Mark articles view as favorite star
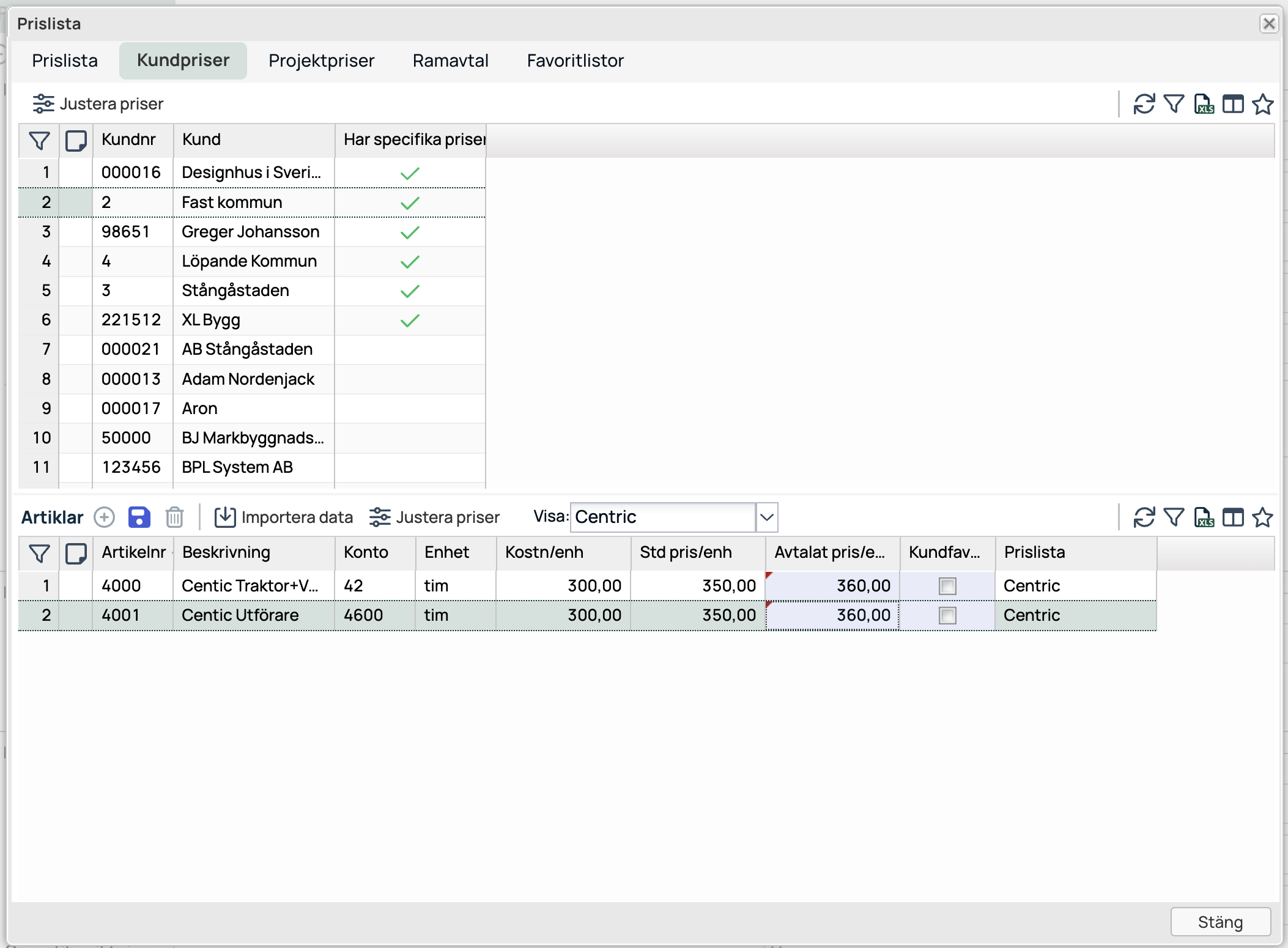The image size is (1288, 948). (x=1262, y=517)
